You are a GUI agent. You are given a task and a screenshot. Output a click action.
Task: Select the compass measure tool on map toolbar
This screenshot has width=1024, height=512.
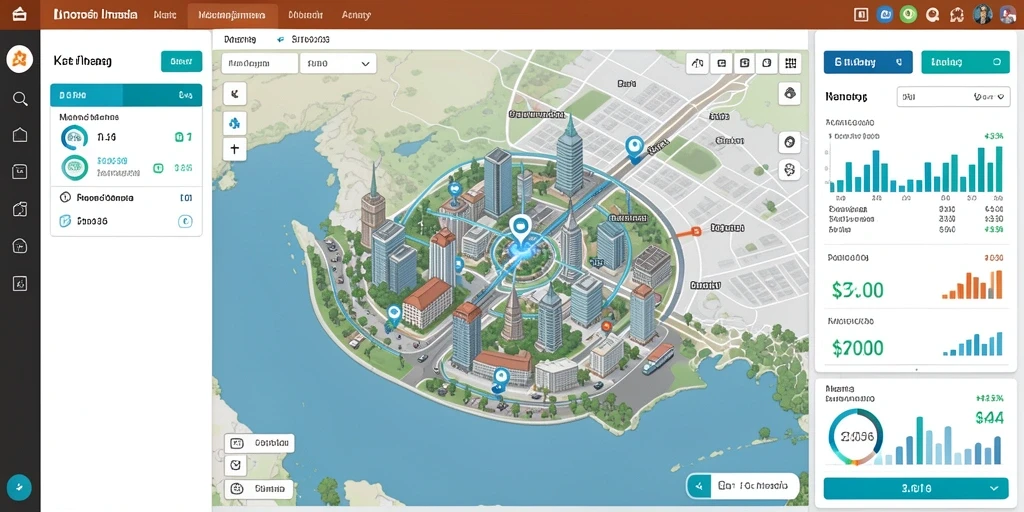click(698, 63)
